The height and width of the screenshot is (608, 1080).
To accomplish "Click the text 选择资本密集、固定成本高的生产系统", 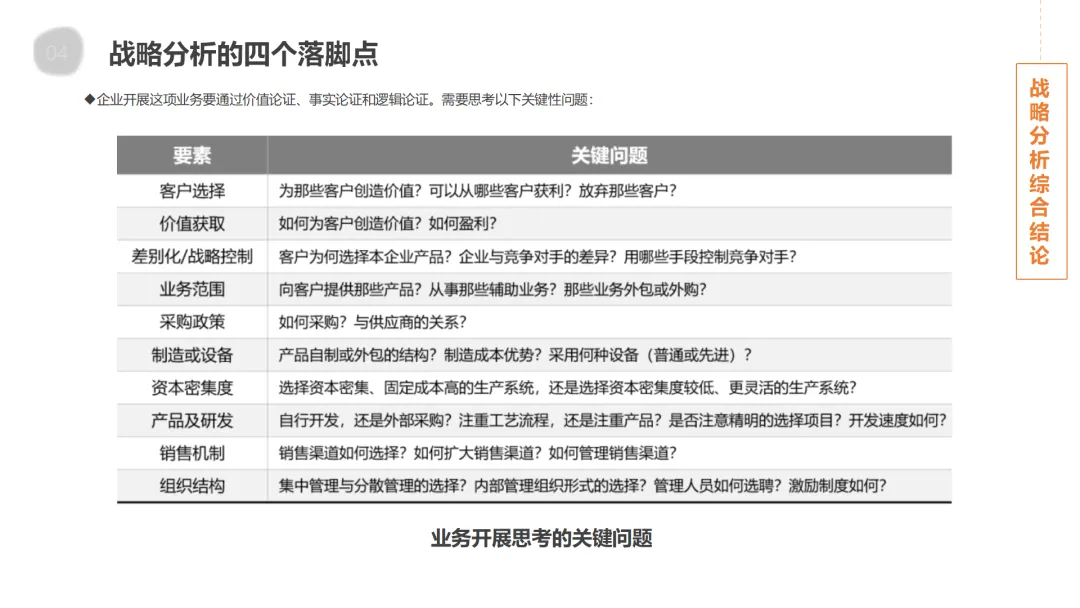I will 406,388.
